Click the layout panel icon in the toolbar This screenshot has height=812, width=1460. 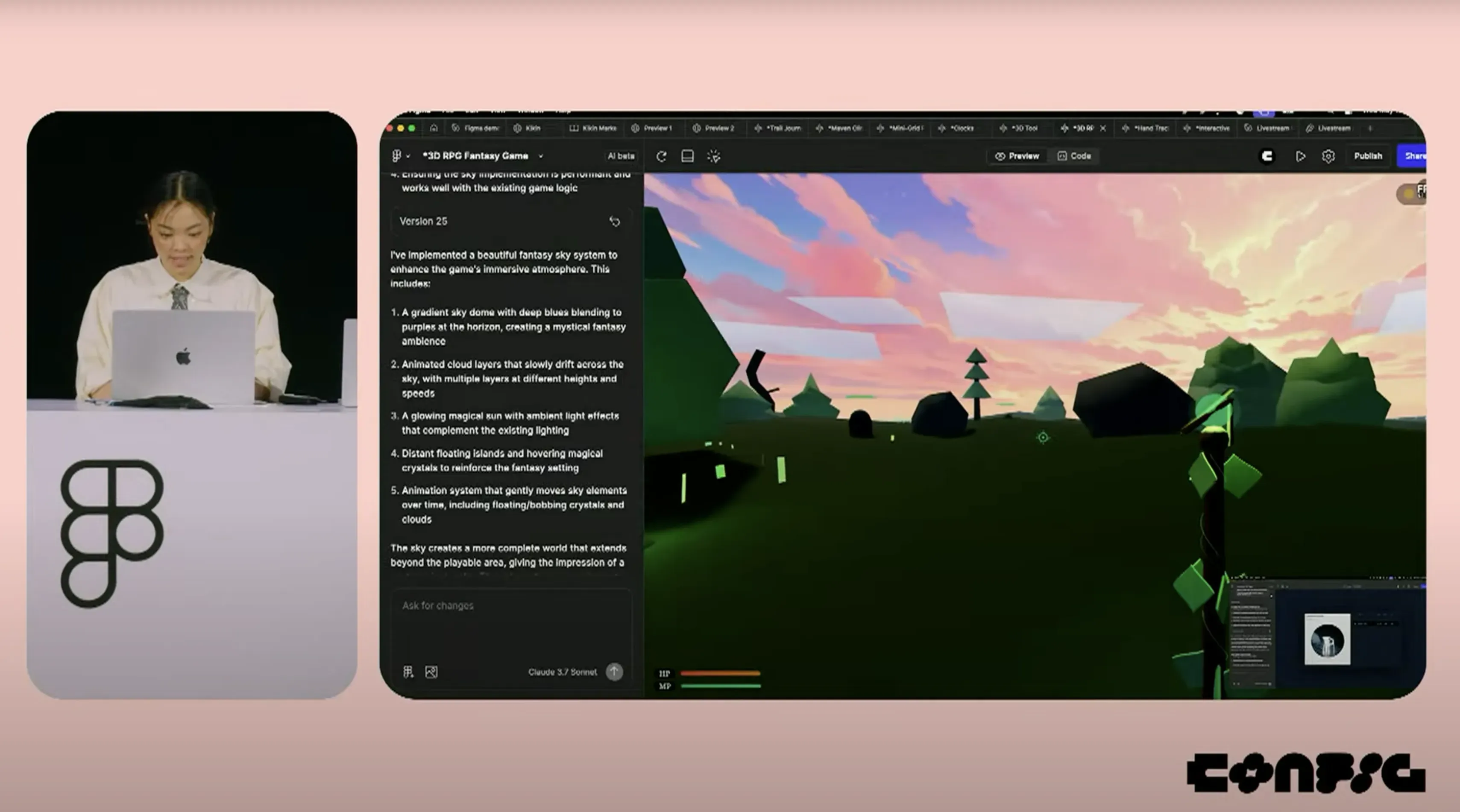click(687, 156)
